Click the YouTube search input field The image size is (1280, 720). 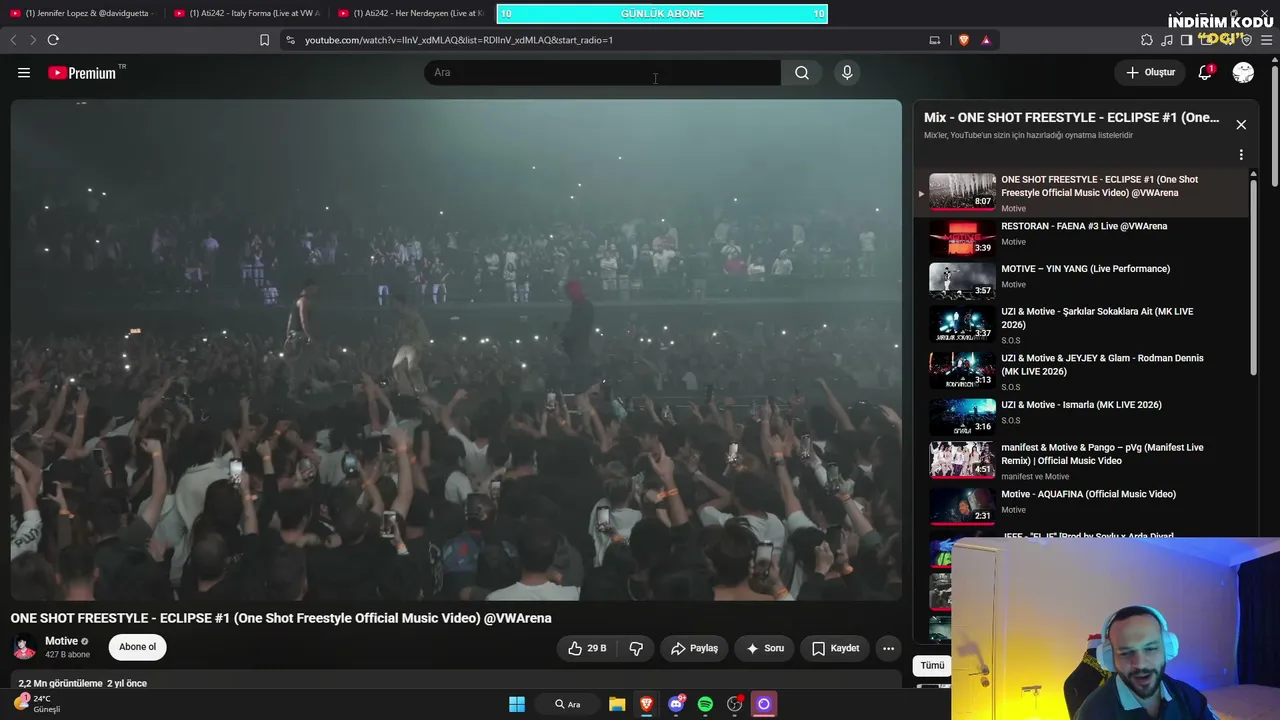(602, 72)
